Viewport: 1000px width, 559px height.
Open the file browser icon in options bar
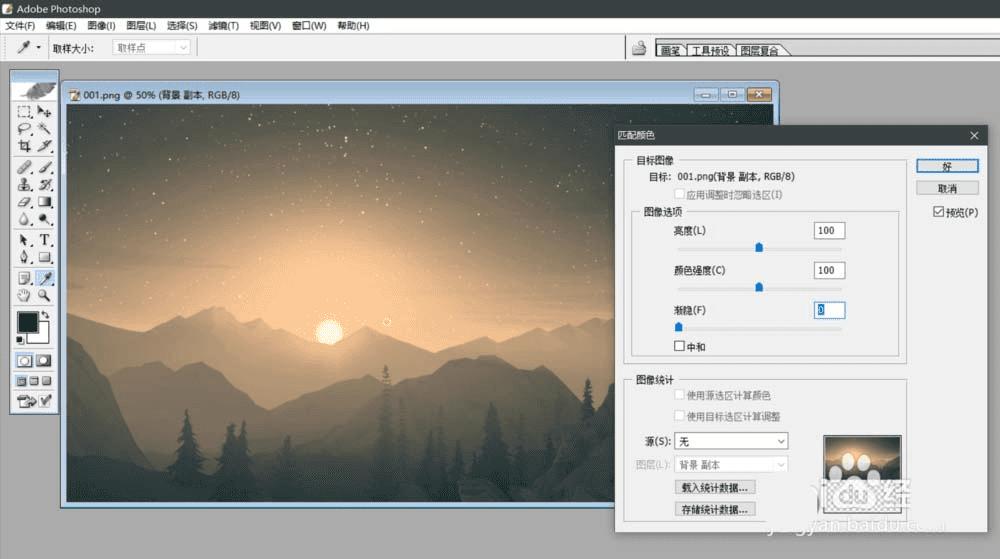[638, 48]
